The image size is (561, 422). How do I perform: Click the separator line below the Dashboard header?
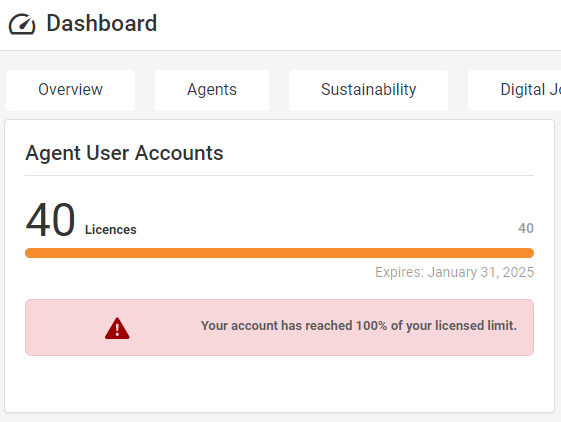coord(280,50)
